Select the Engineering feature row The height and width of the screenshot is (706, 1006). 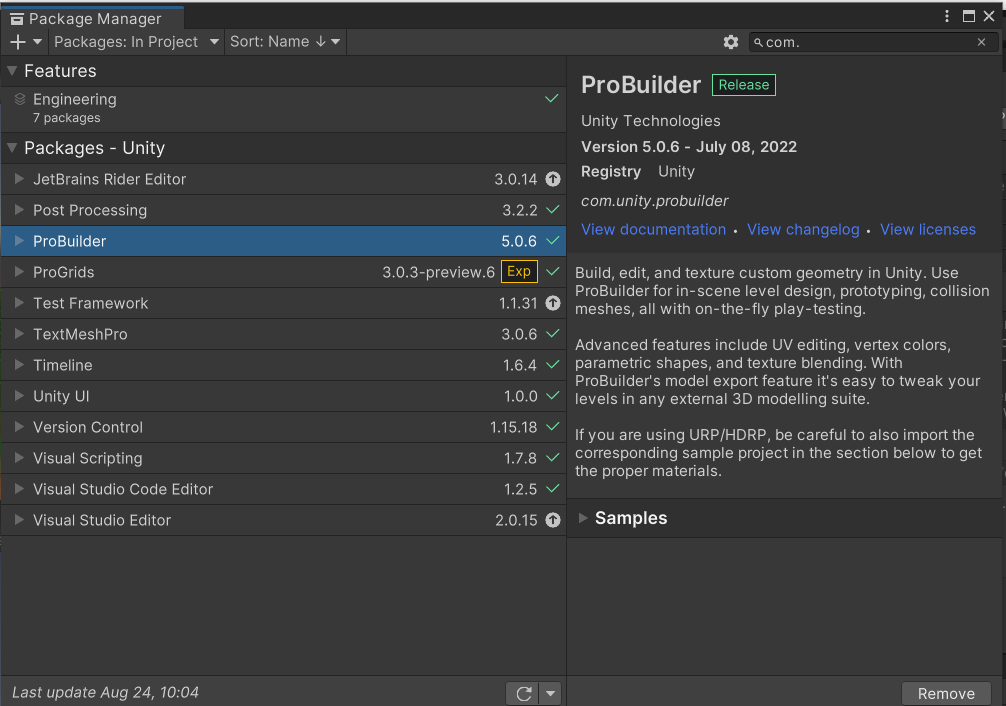[x=284, y=109]
